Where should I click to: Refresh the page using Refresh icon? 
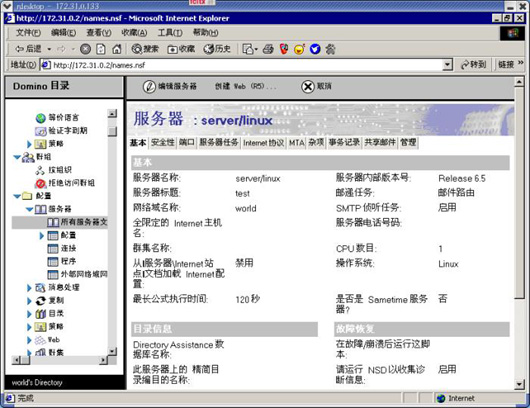pyautogui.click(x=101, y=49)
